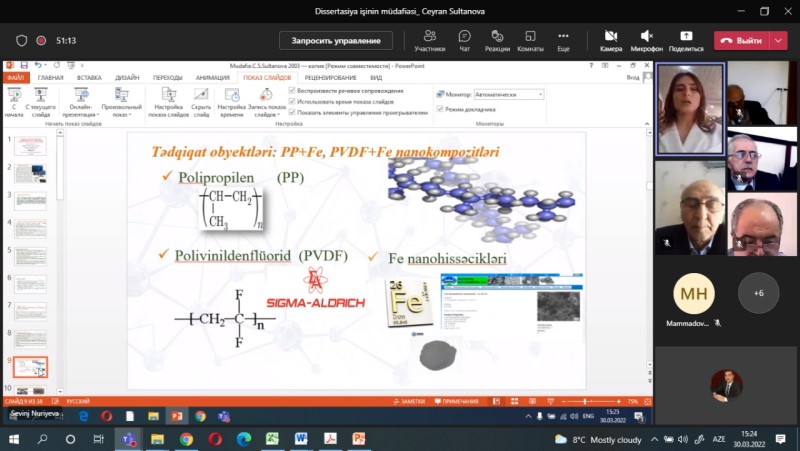
Task: Click ПРИМЕЧАНИЯ in PowerPoint status bar
Action: point(457,402)
